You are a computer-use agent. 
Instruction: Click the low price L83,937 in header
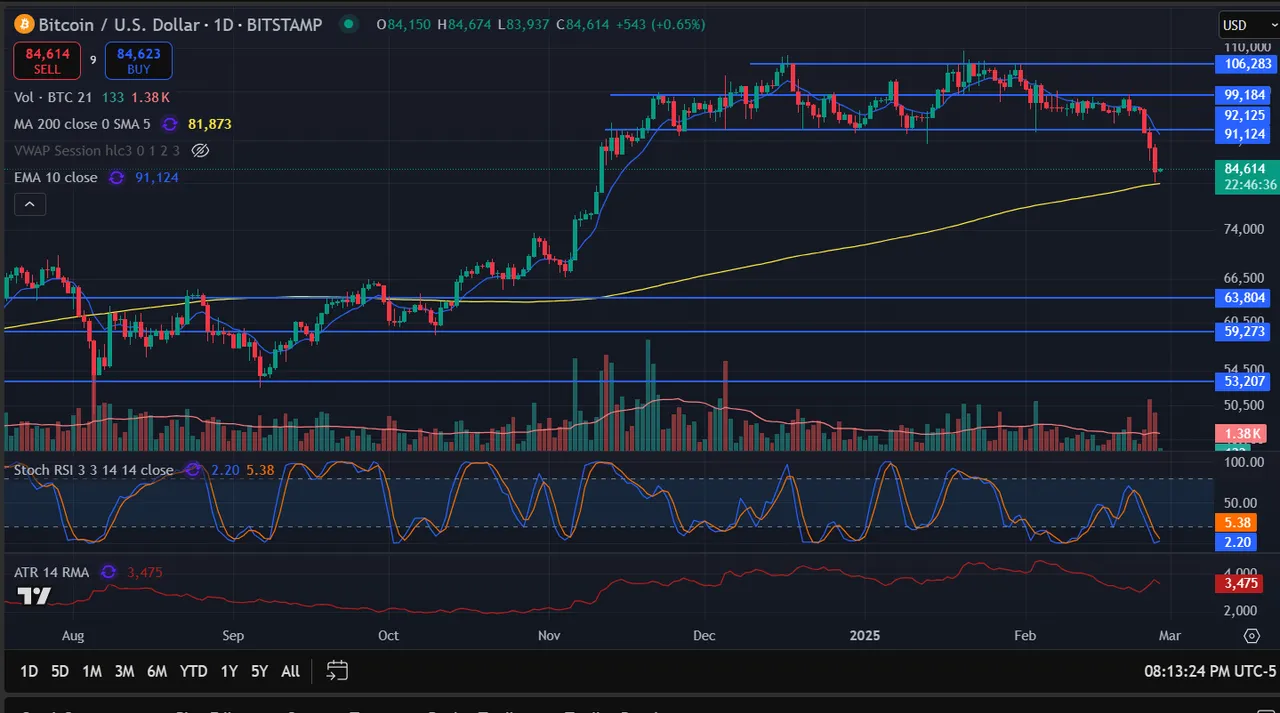pos(525,24)
